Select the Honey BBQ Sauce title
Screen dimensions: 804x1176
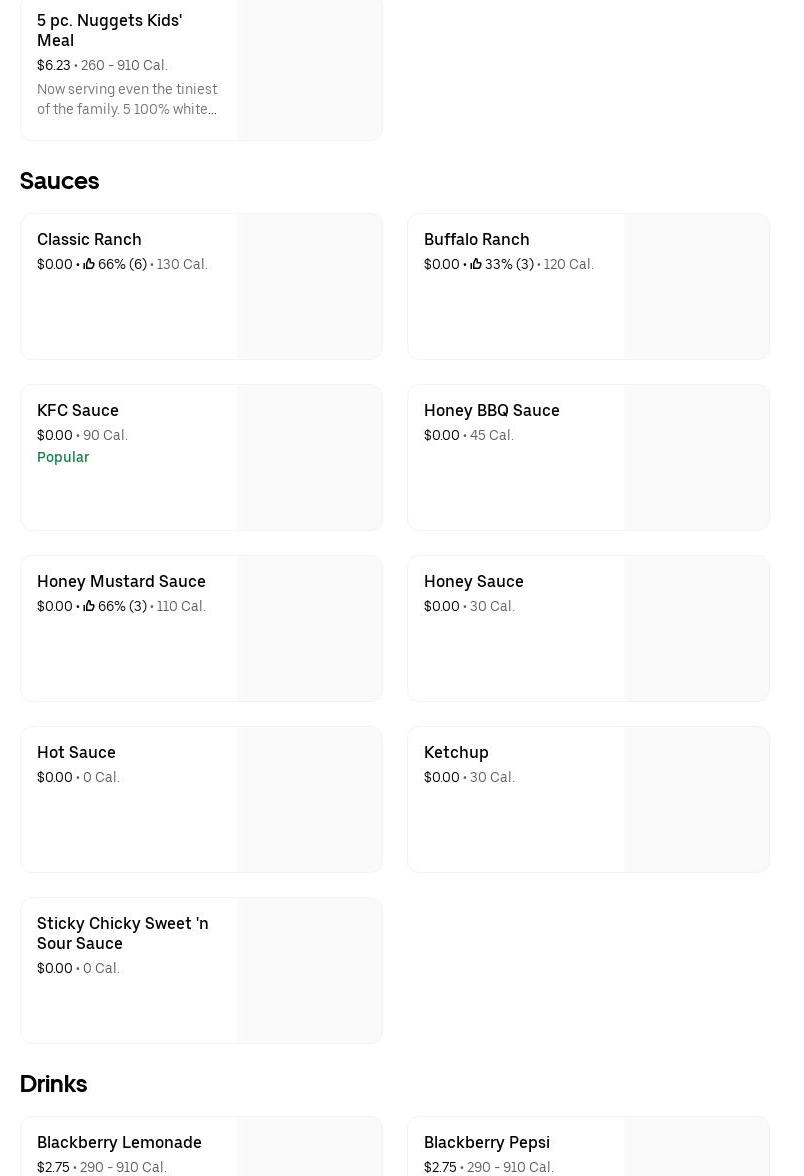pos(491,410)
